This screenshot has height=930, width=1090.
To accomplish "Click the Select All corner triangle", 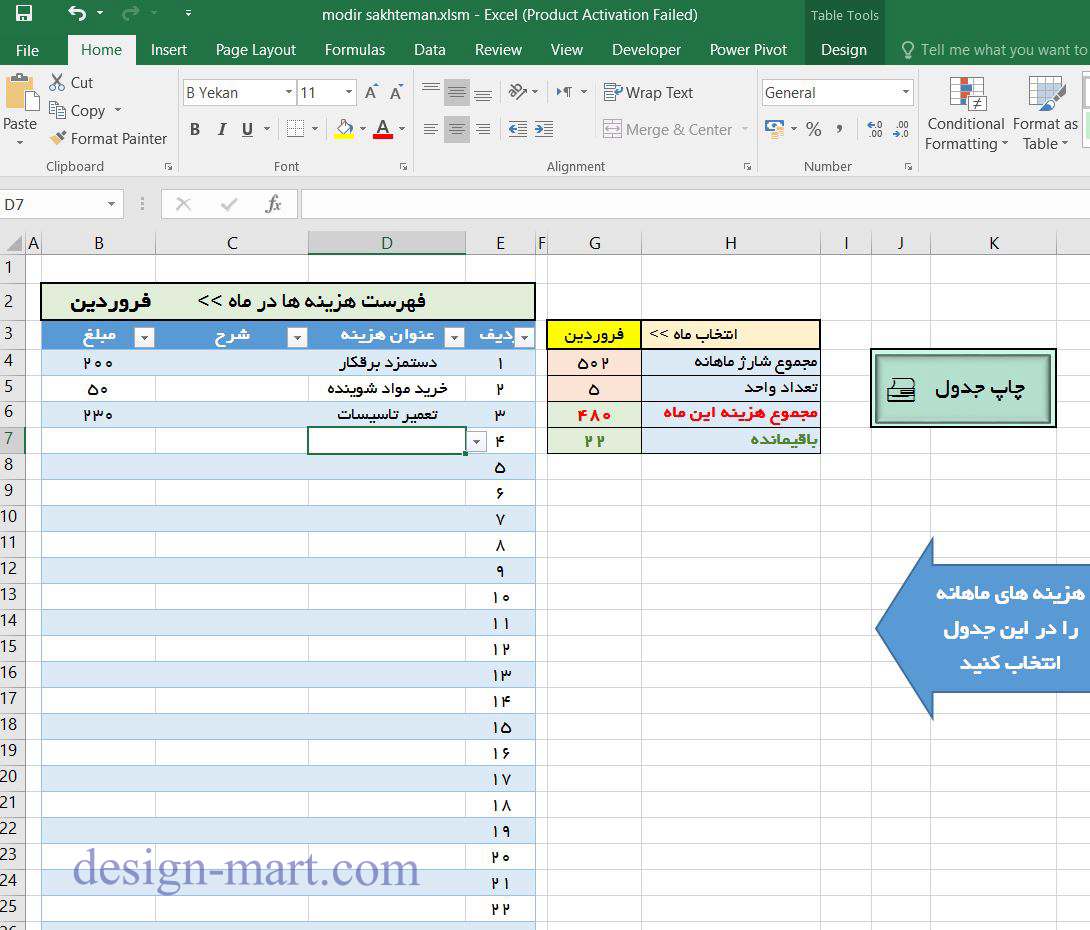I will click(x=14, y=243).
